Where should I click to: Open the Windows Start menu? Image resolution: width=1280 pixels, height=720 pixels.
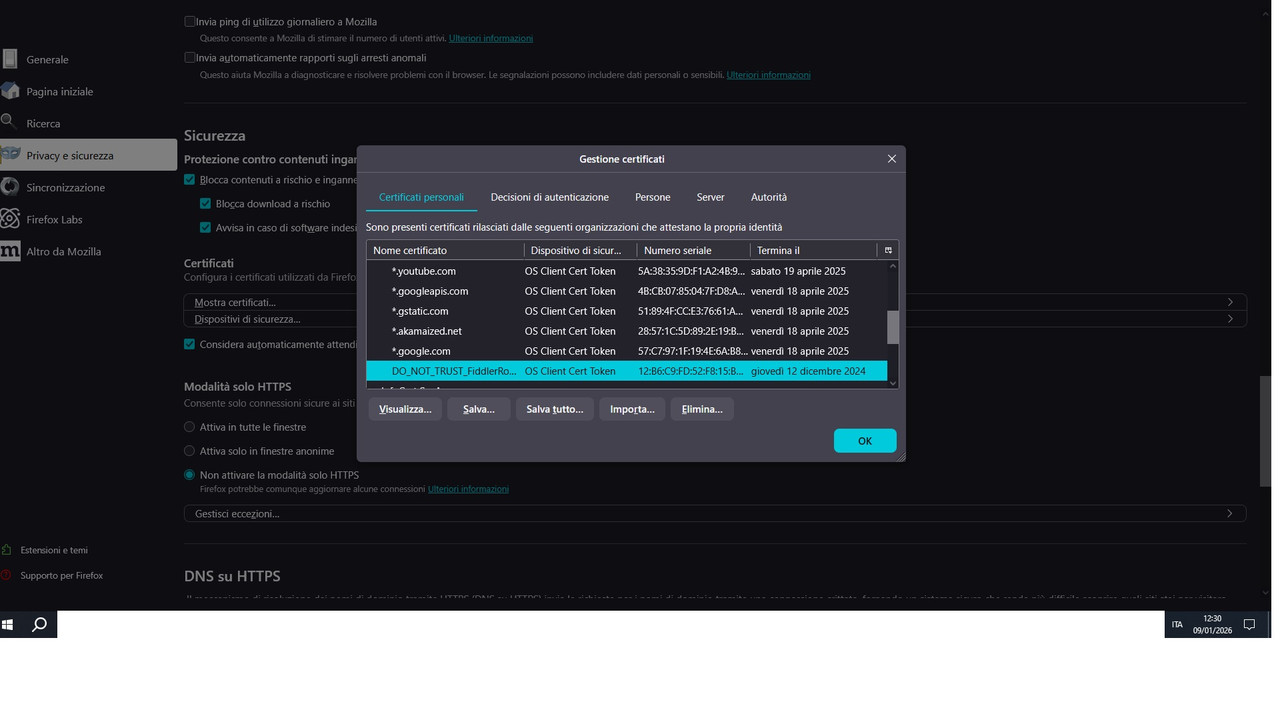[x=8, y=625]
